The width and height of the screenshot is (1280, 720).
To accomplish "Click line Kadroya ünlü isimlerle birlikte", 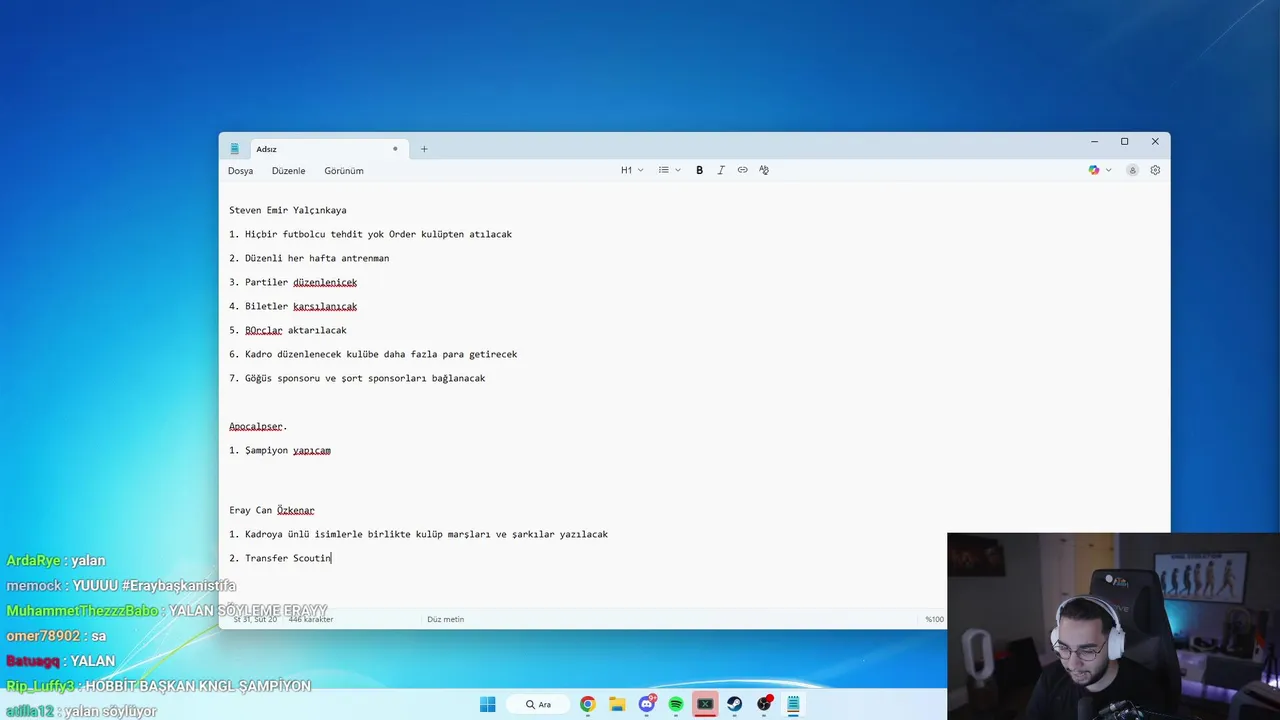I will [418, 534].
